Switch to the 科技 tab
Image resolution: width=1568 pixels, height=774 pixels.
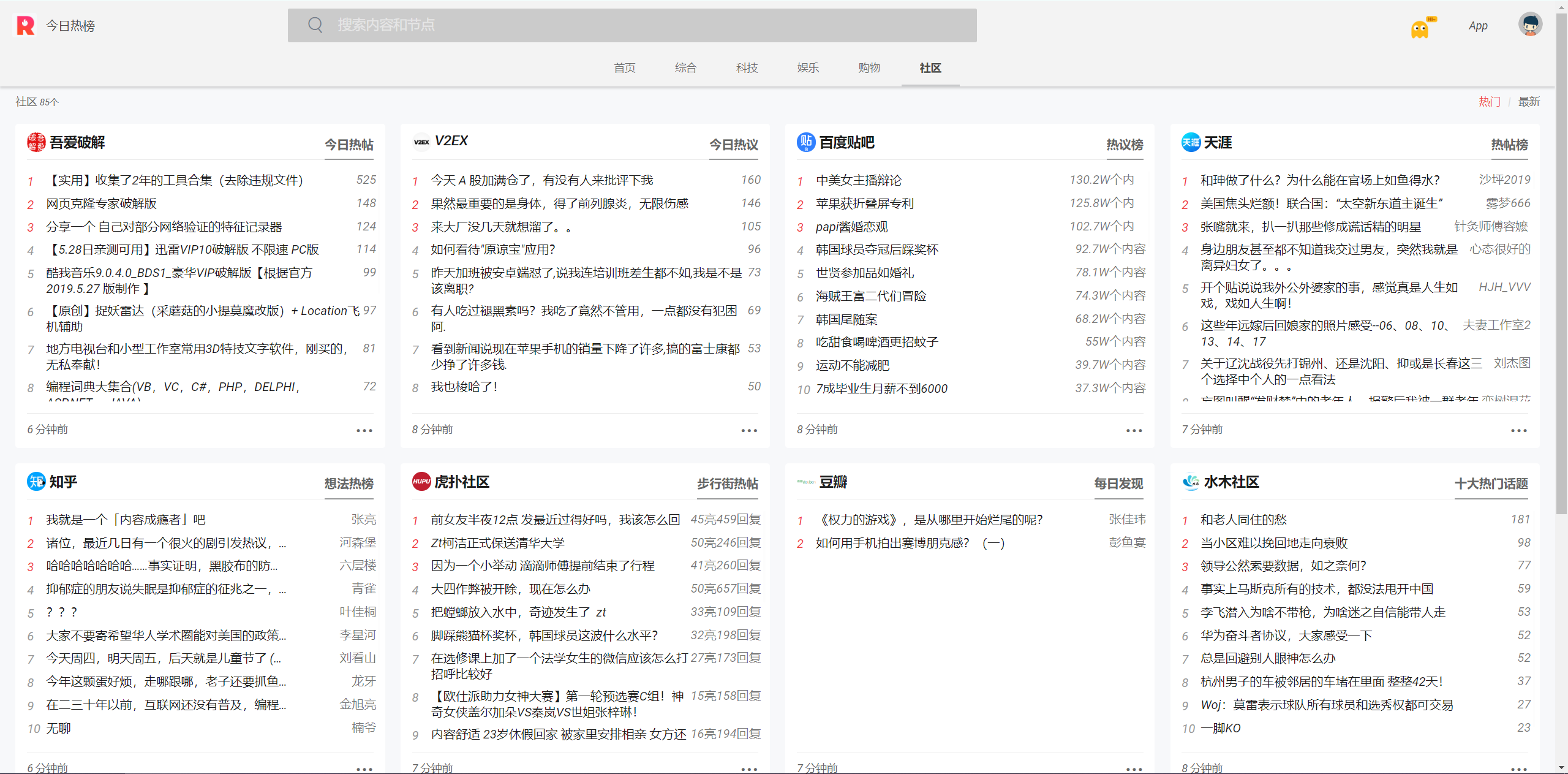click(747, 68)
